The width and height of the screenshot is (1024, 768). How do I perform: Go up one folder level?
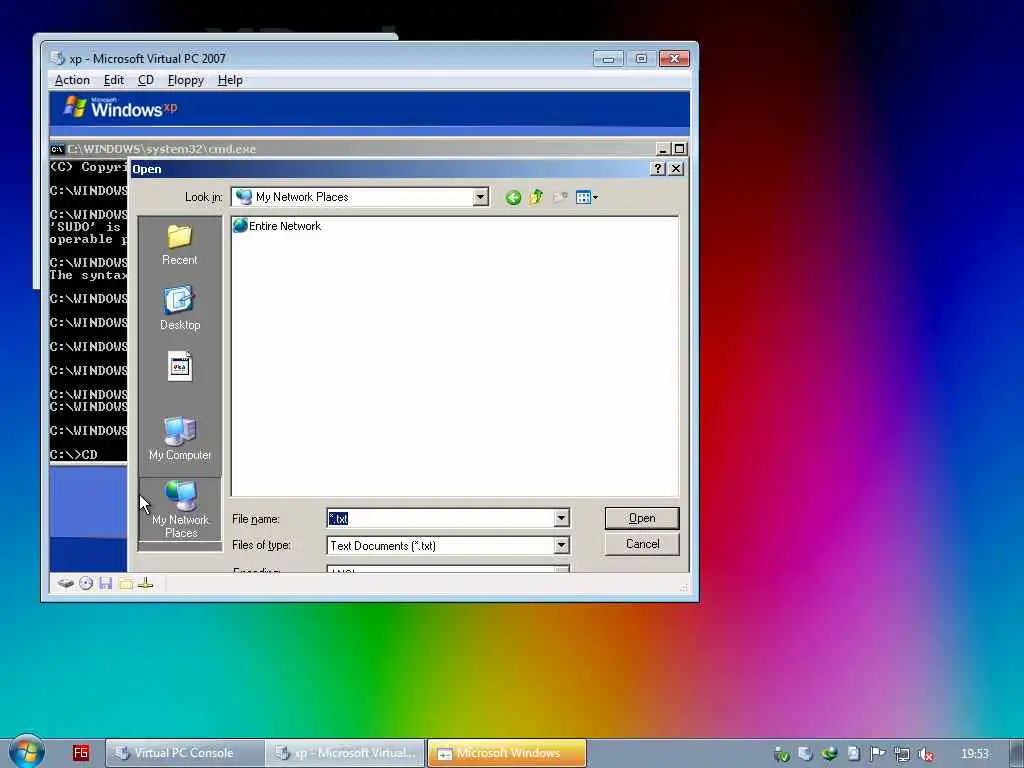(x=536, y=197)
